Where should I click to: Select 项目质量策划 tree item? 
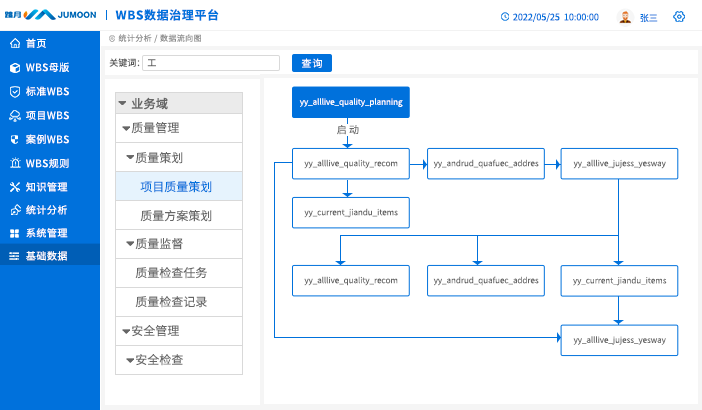179,186
